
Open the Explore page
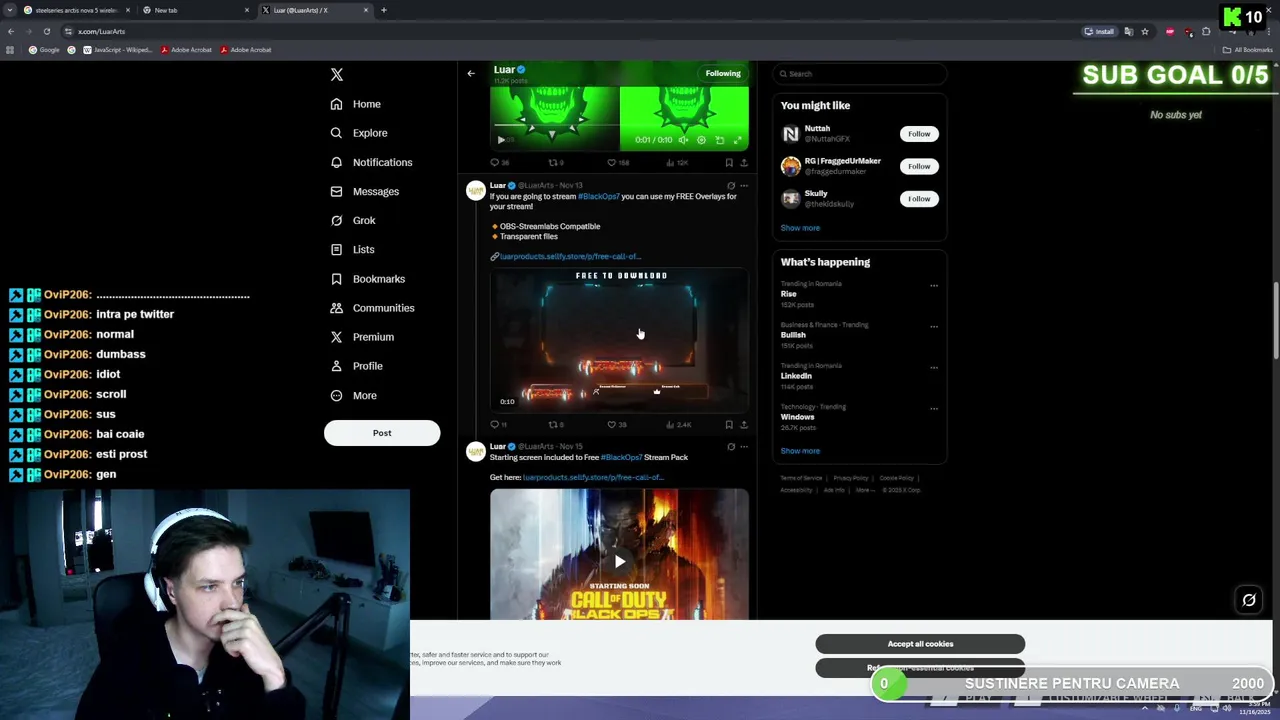point(359,133)
